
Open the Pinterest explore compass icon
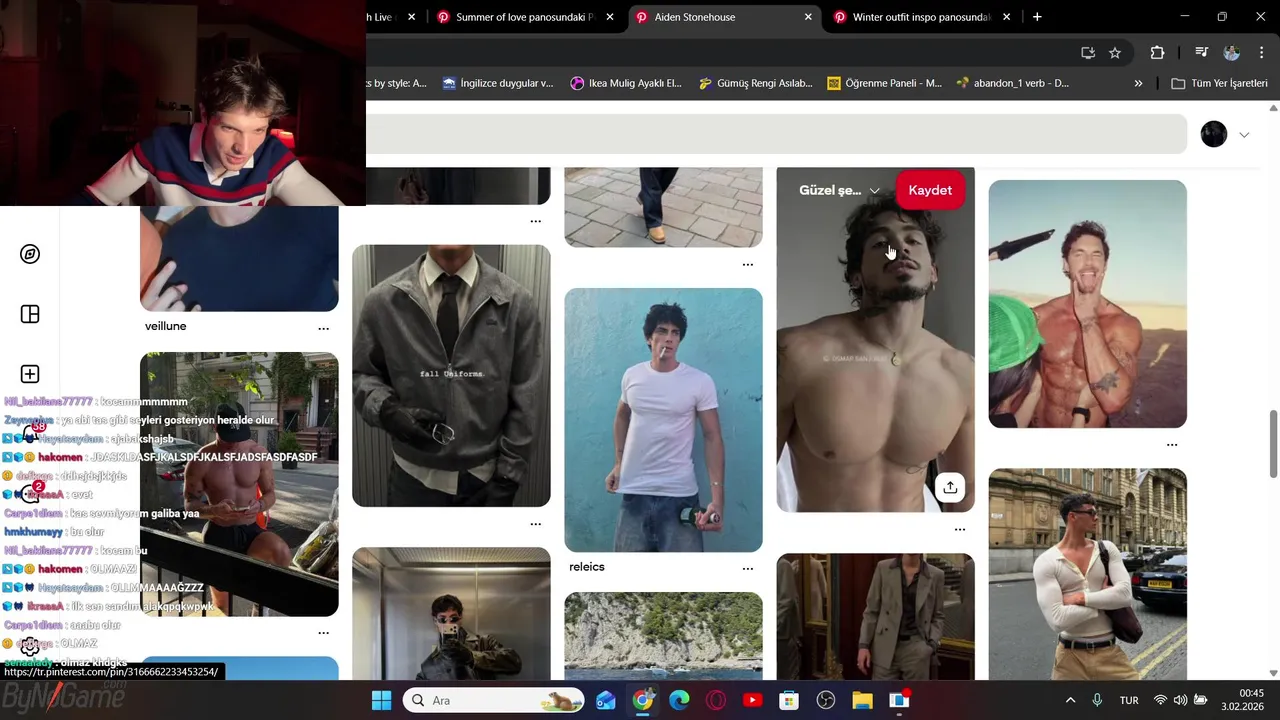[x=30, y=254]
